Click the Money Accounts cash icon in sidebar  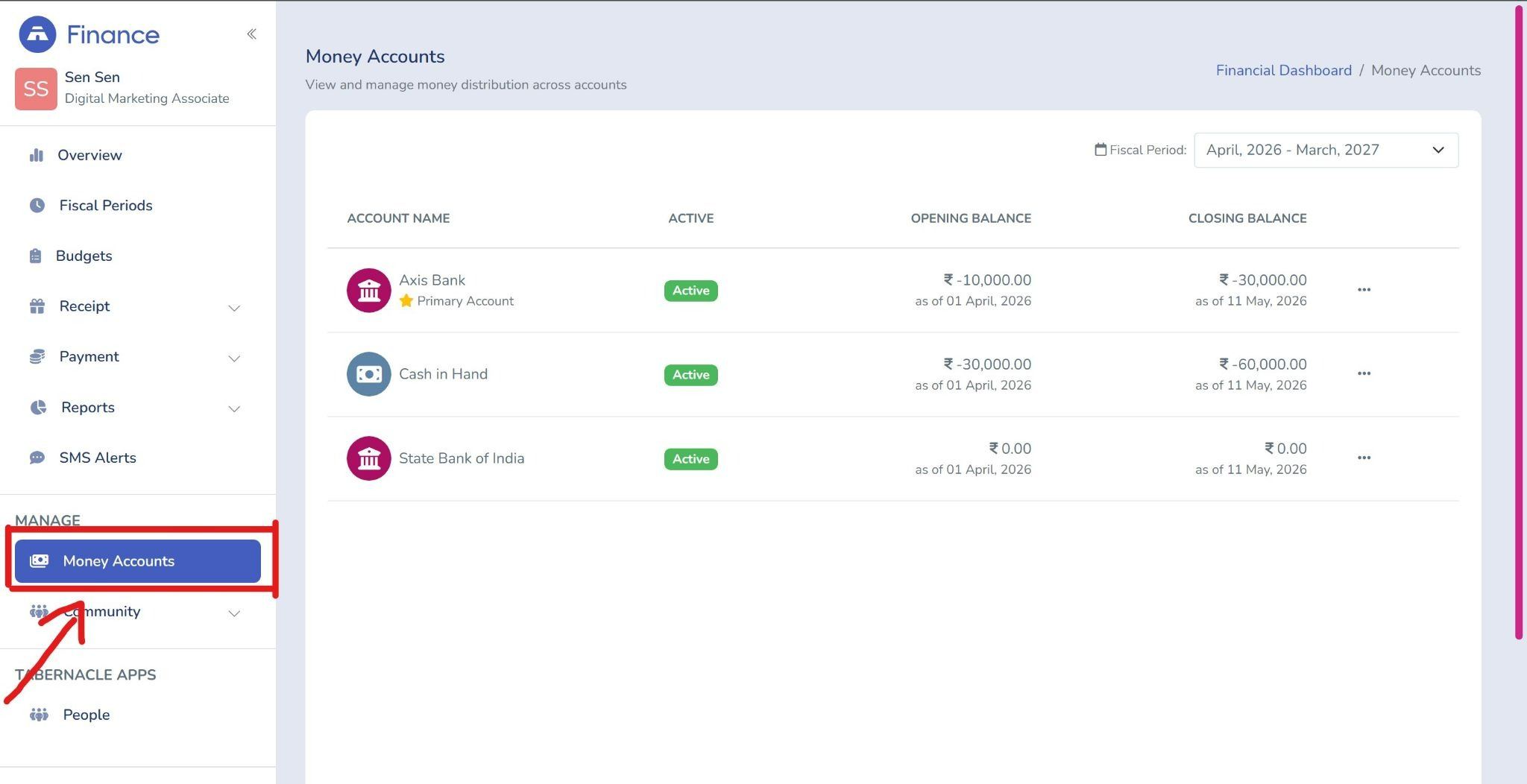[x=39, y=560]
